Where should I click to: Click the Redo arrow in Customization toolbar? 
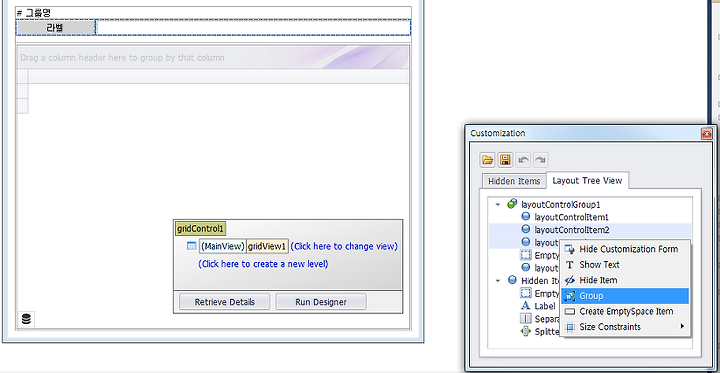(x=540, y=160)
